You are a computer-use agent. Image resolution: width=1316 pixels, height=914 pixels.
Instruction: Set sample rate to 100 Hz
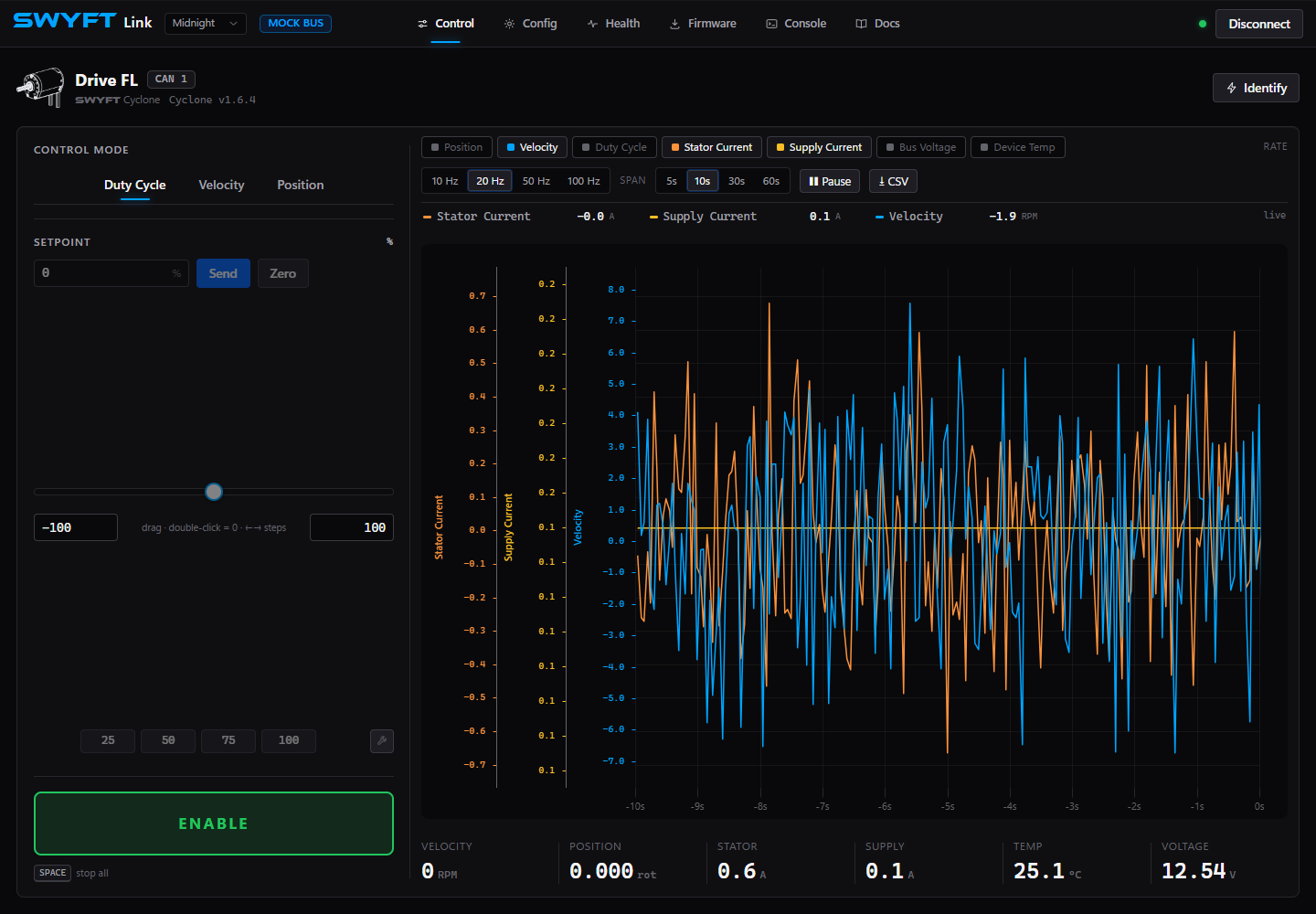583,181
